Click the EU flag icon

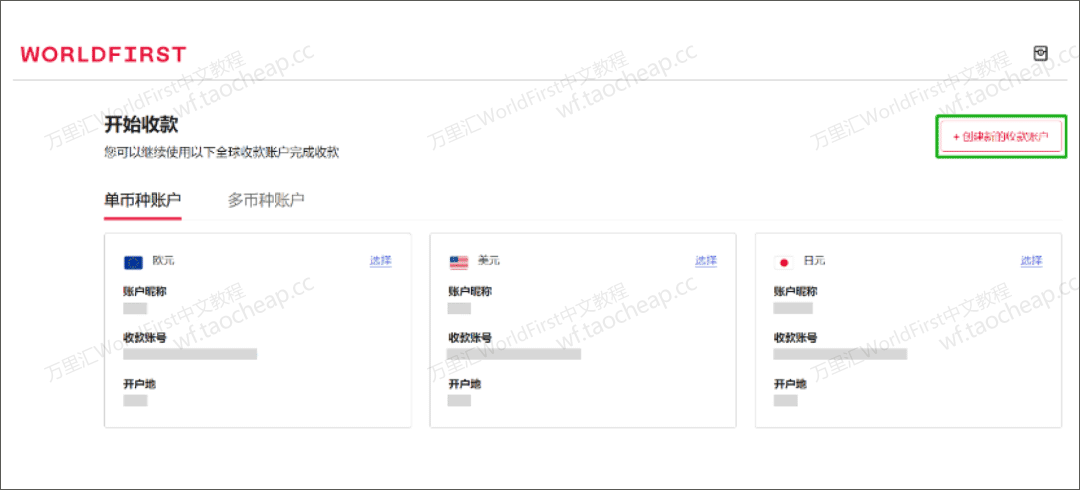(x=133, y=262)
